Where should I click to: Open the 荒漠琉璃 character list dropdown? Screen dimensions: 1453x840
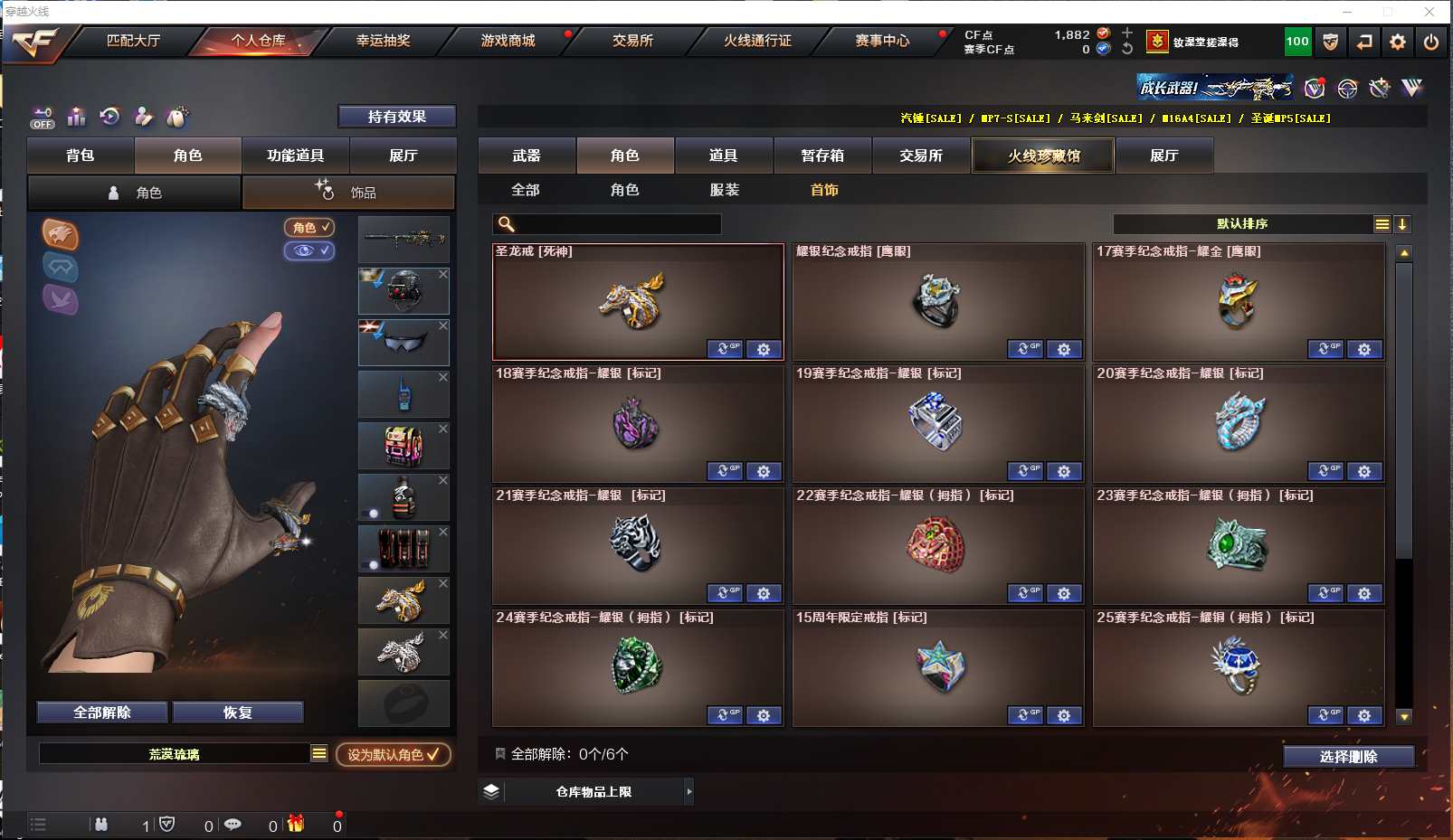[x=319, y=753]
